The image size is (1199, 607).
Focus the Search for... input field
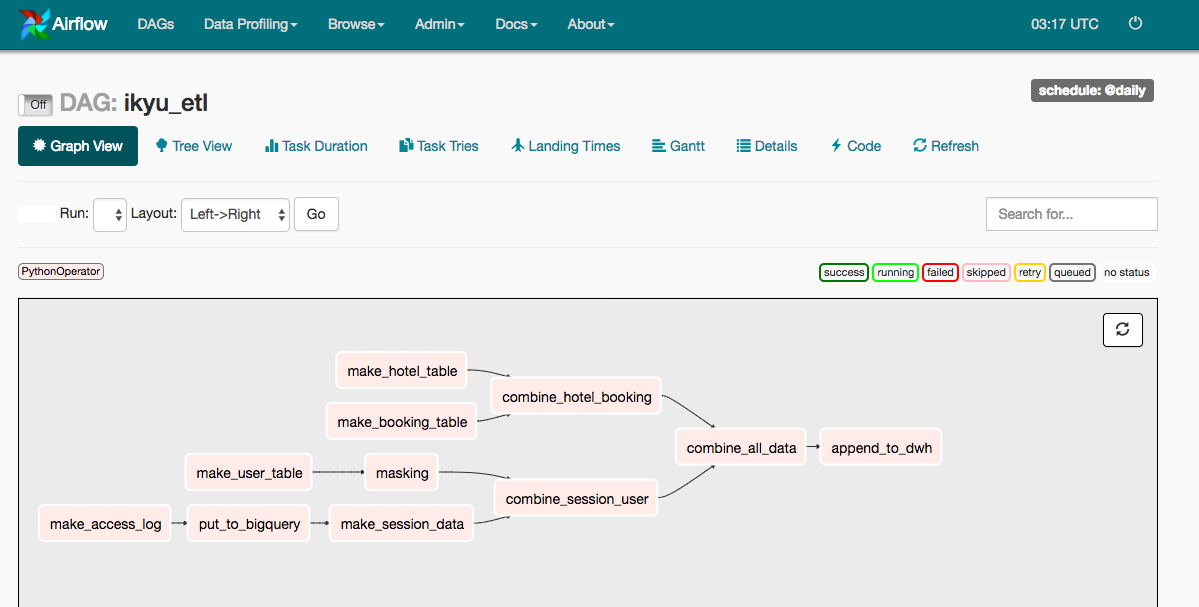(1071, 214)
